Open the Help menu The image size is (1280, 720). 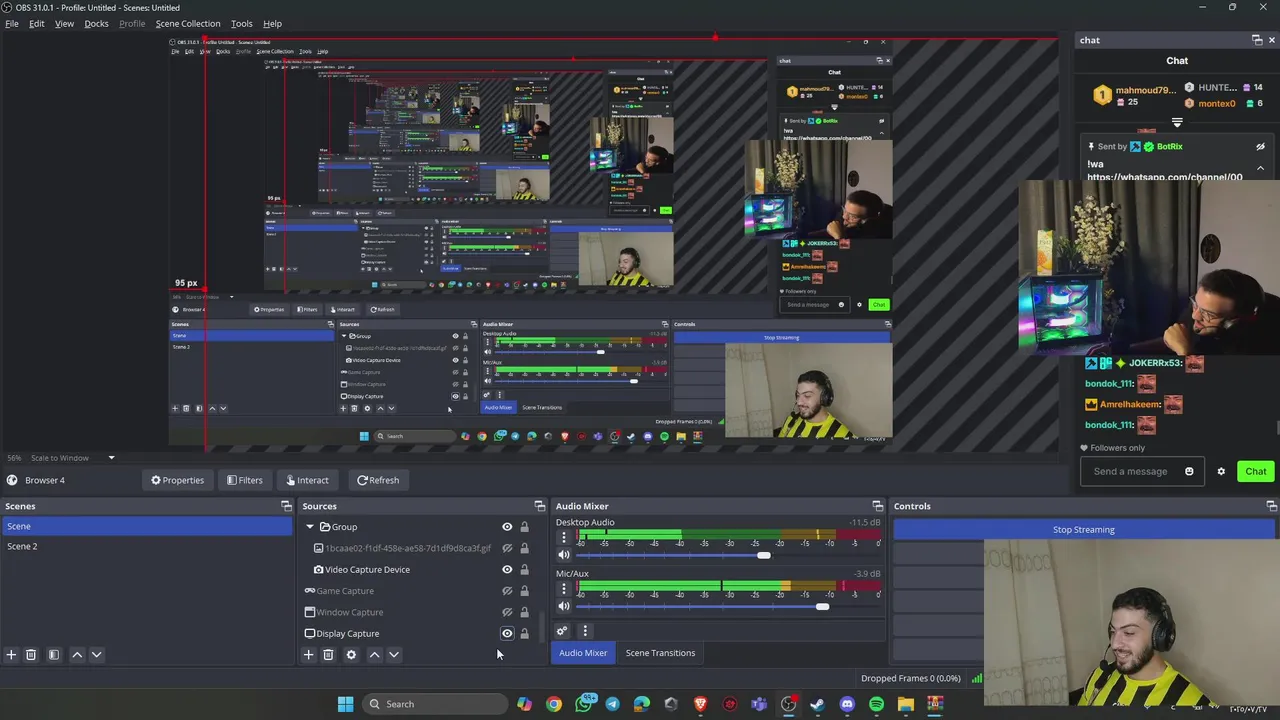tap(272, 23)
